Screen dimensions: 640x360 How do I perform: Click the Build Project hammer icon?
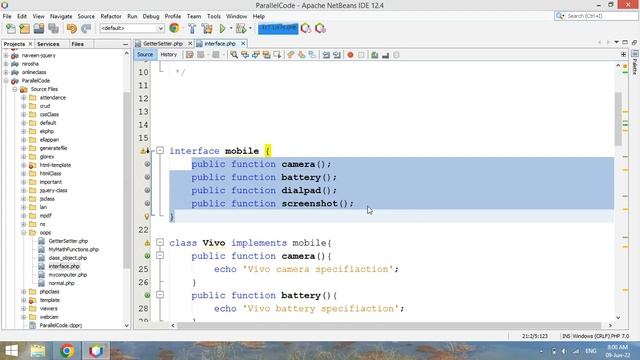coord(192,29)
